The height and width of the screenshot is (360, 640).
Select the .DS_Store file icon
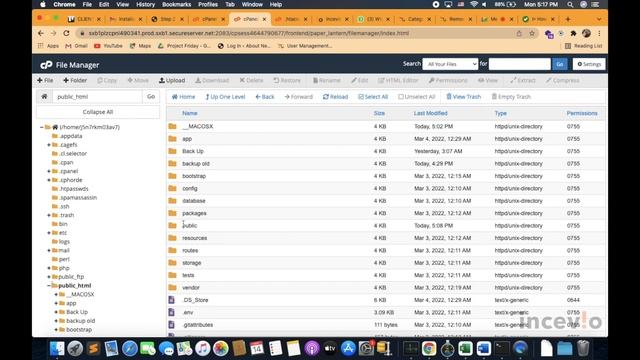pyautogui.click(x=172, y=300)
